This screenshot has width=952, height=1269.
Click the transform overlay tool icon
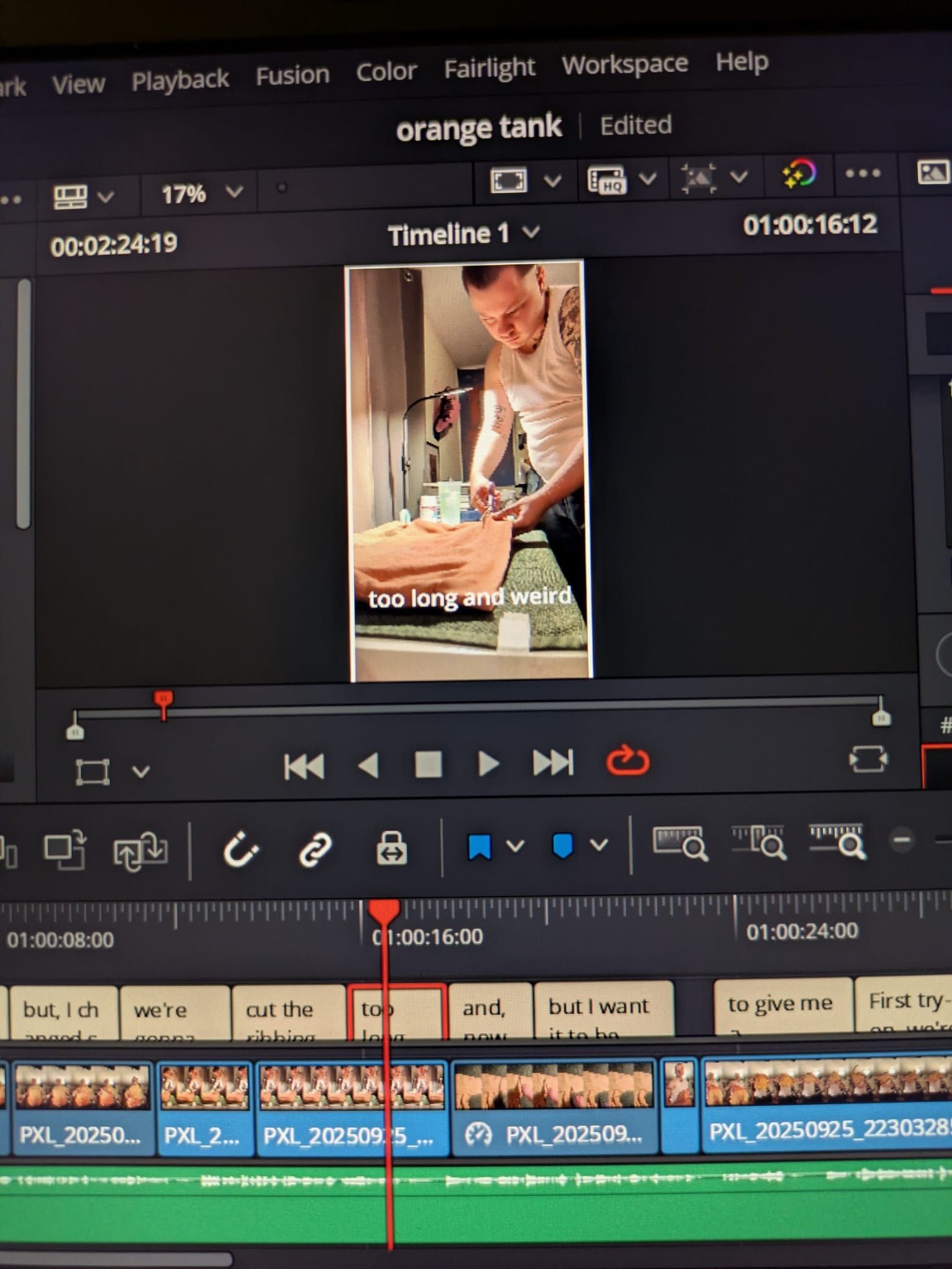92,772
